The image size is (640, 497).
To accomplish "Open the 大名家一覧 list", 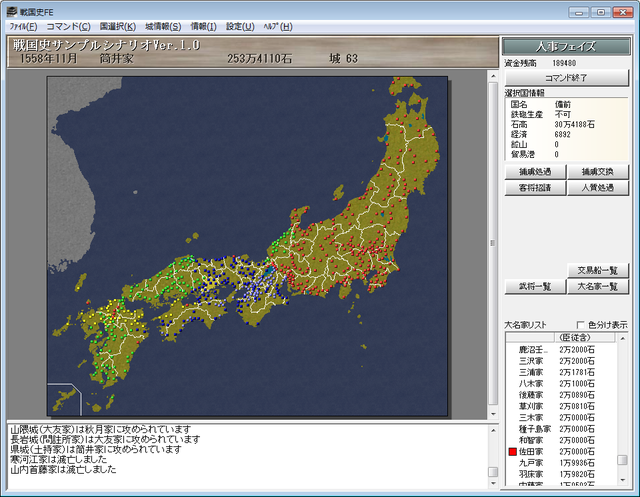I will click(598, 286).
